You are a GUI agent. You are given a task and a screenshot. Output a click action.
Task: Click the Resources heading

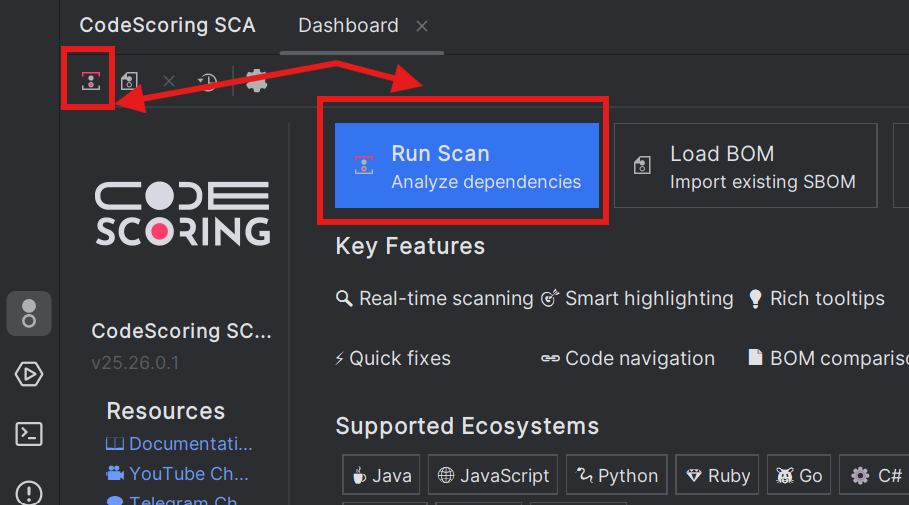166,411
